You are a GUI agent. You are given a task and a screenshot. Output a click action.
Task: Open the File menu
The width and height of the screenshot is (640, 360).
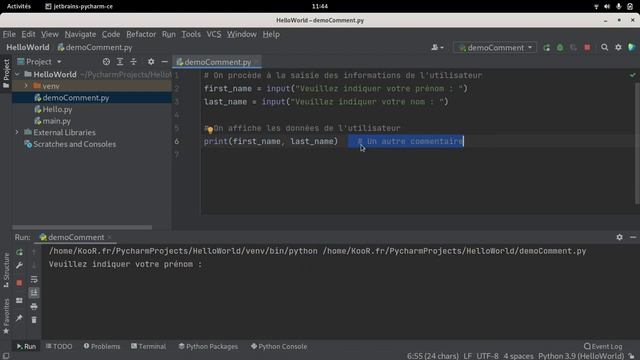[x=9, y=34]
